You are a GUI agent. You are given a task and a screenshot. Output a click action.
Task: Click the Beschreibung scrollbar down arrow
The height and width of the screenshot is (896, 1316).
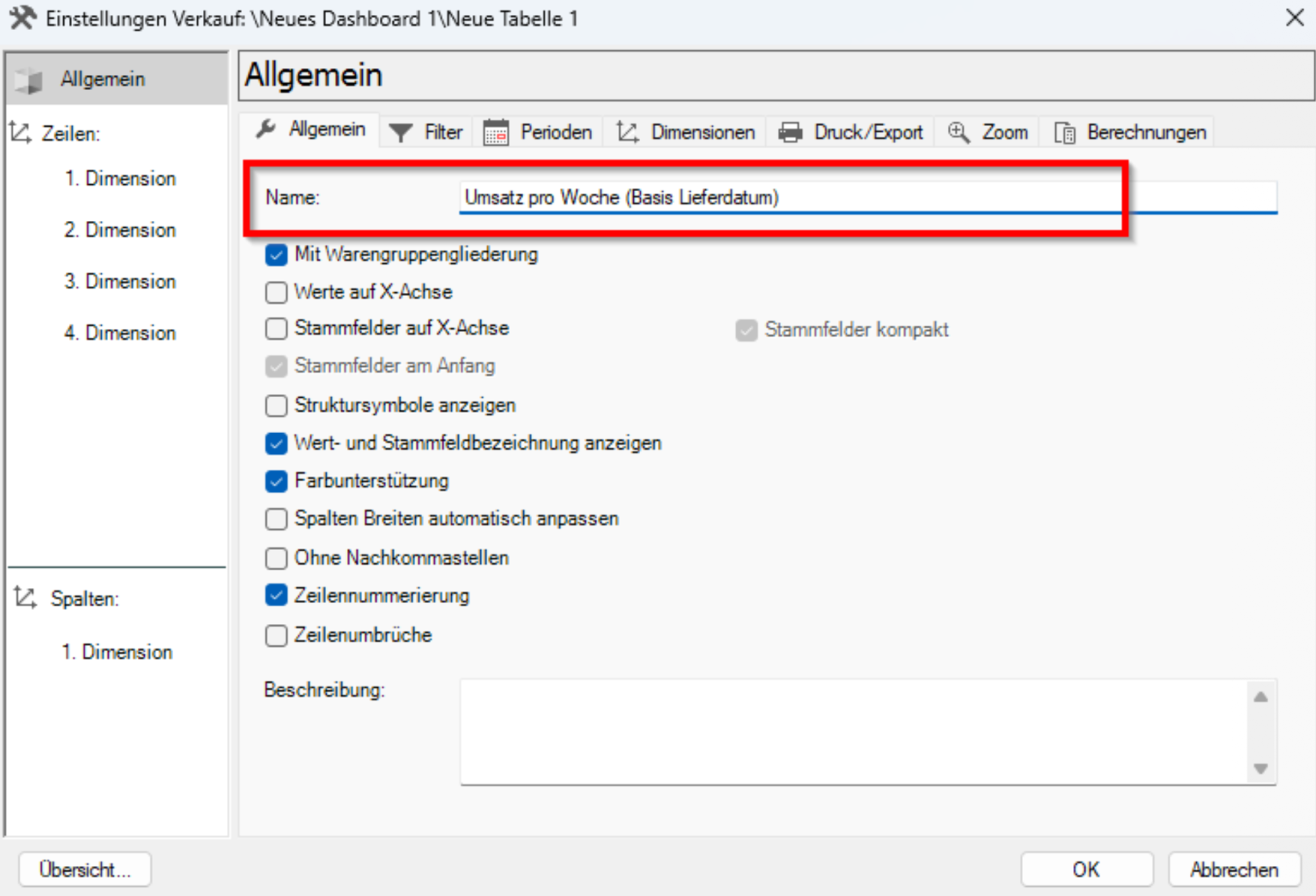[1260, 768]
